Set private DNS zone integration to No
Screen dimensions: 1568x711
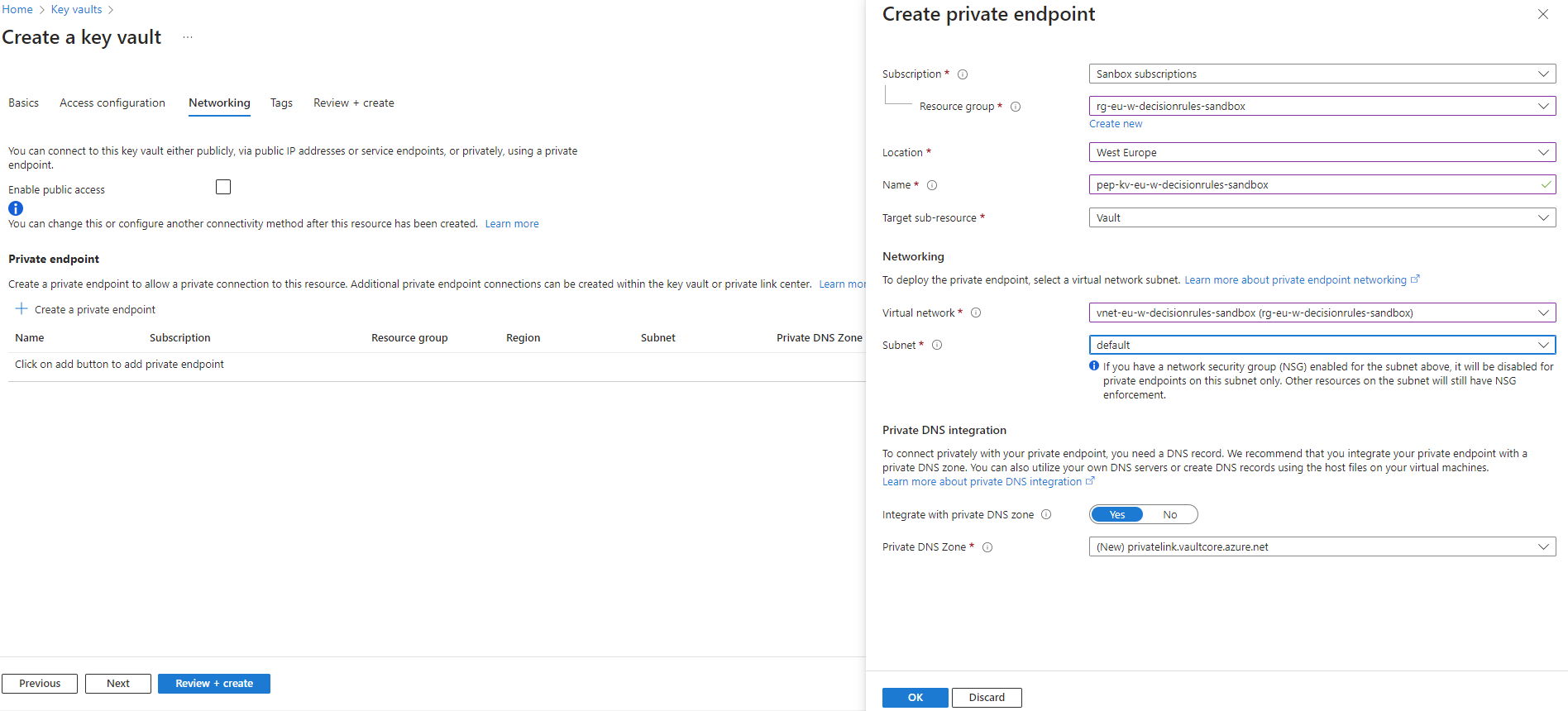pyautogui.click(x=1169, y=515)
